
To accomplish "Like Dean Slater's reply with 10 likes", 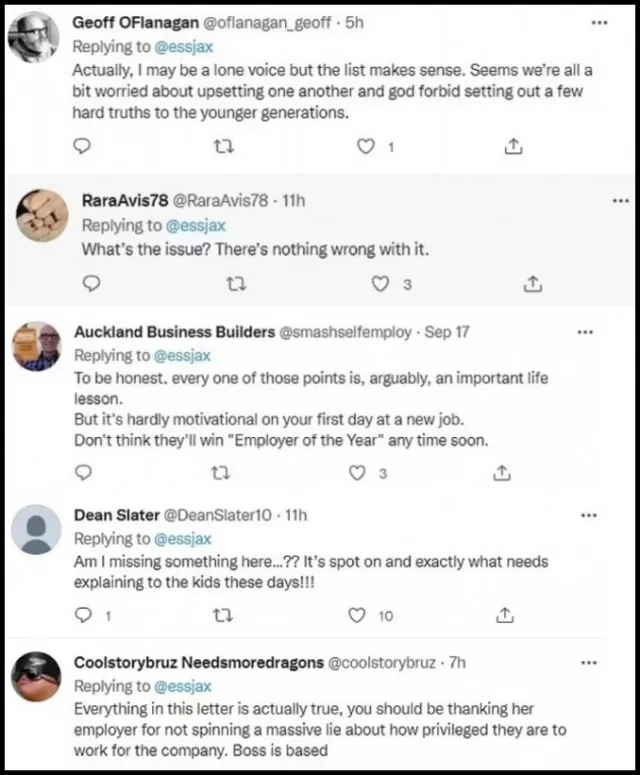I will click(357, 615).
